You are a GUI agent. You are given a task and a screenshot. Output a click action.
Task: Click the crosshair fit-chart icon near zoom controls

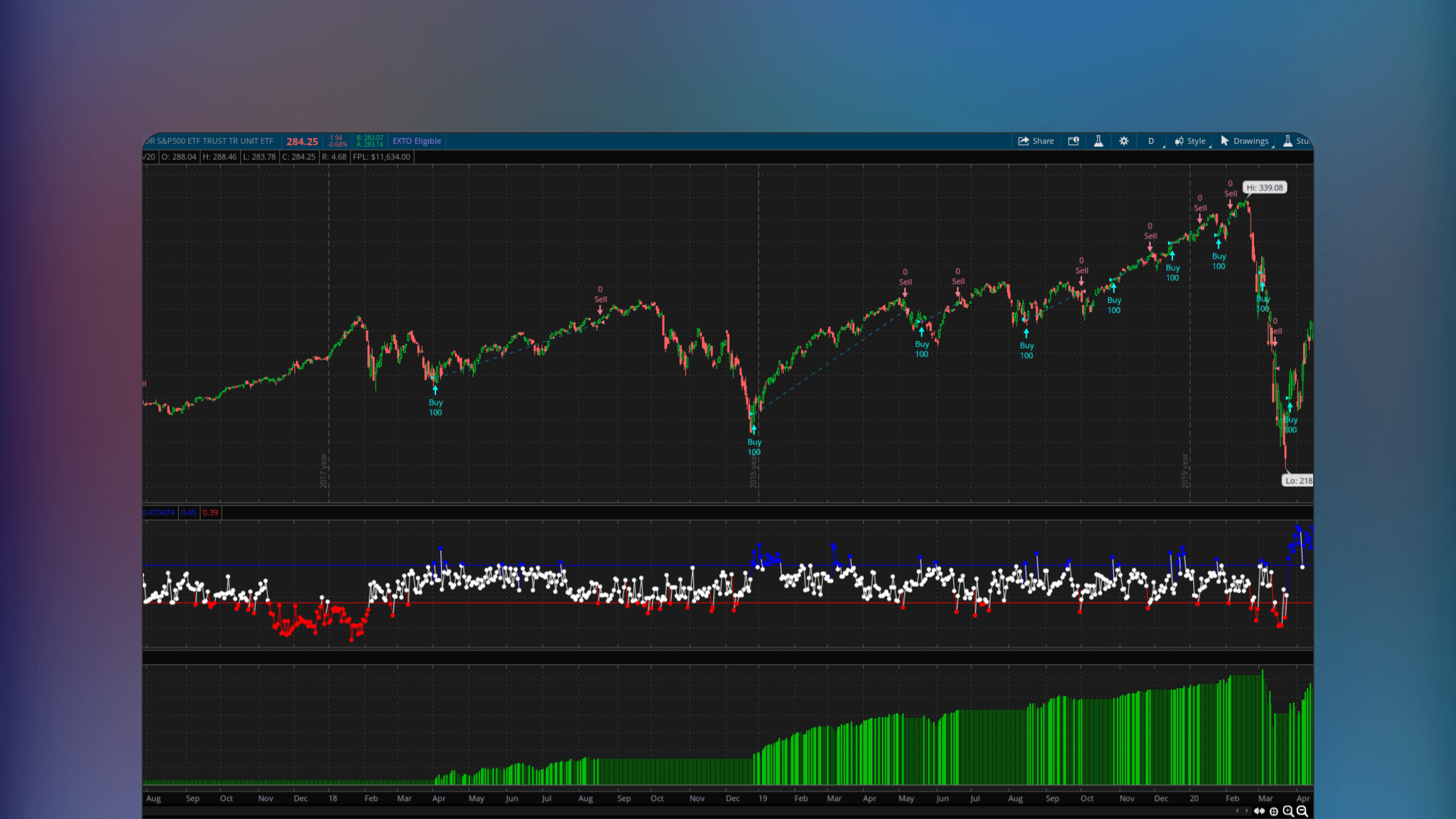coord(1273,811)
